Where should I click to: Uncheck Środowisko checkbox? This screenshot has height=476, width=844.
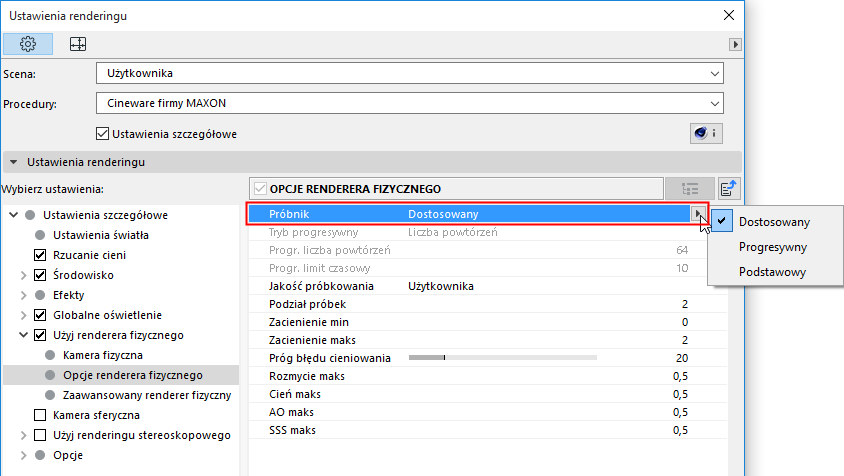[40, 275]
